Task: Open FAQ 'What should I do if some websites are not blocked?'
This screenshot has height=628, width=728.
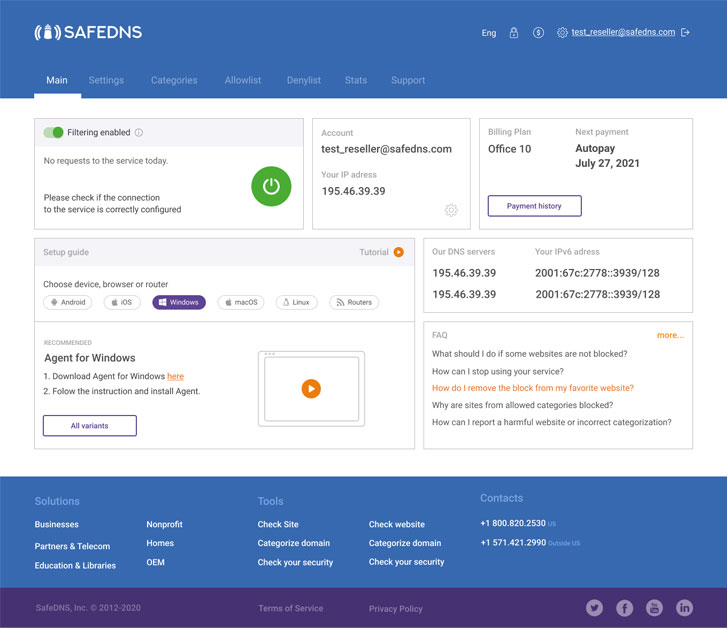Action: [x=529, y=354]
